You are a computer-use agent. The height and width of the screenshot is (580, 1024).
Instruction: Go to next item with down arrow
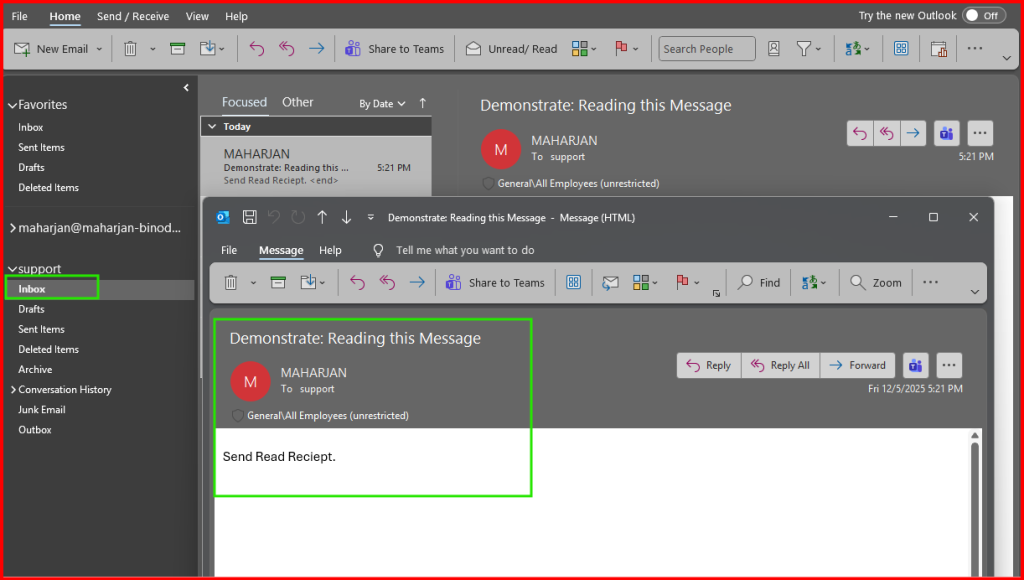(x=346, y=217)
